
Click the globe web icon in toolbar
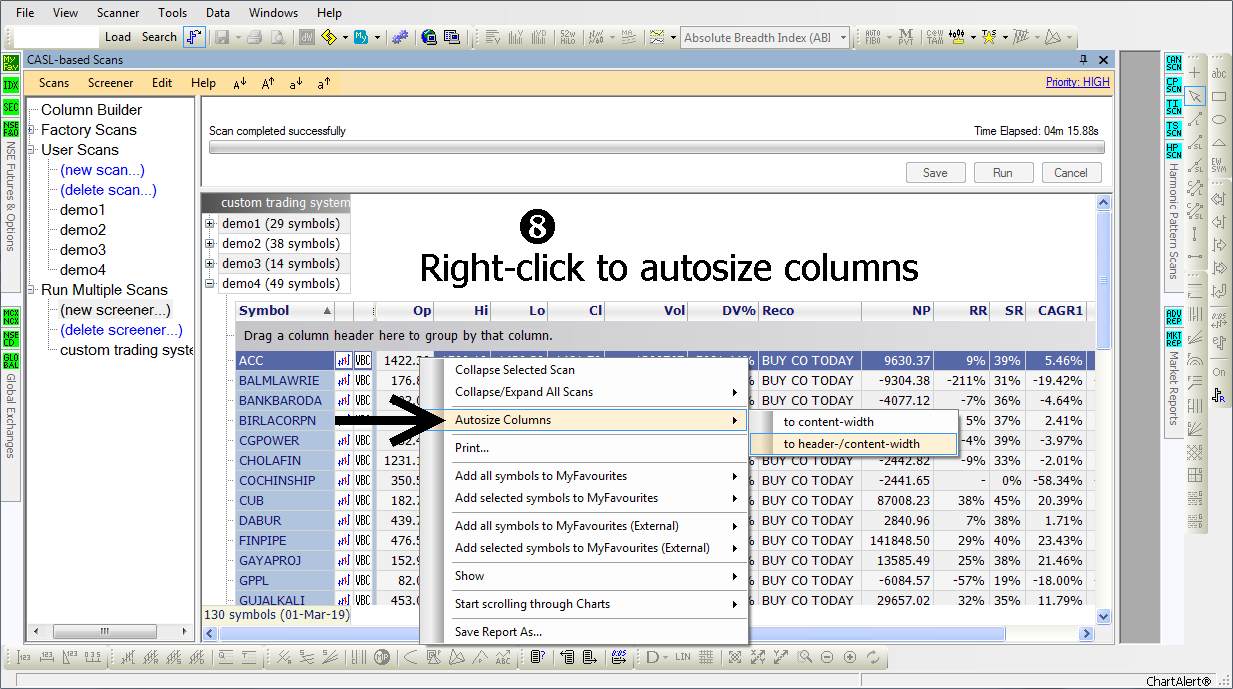[x=429, y=38]
